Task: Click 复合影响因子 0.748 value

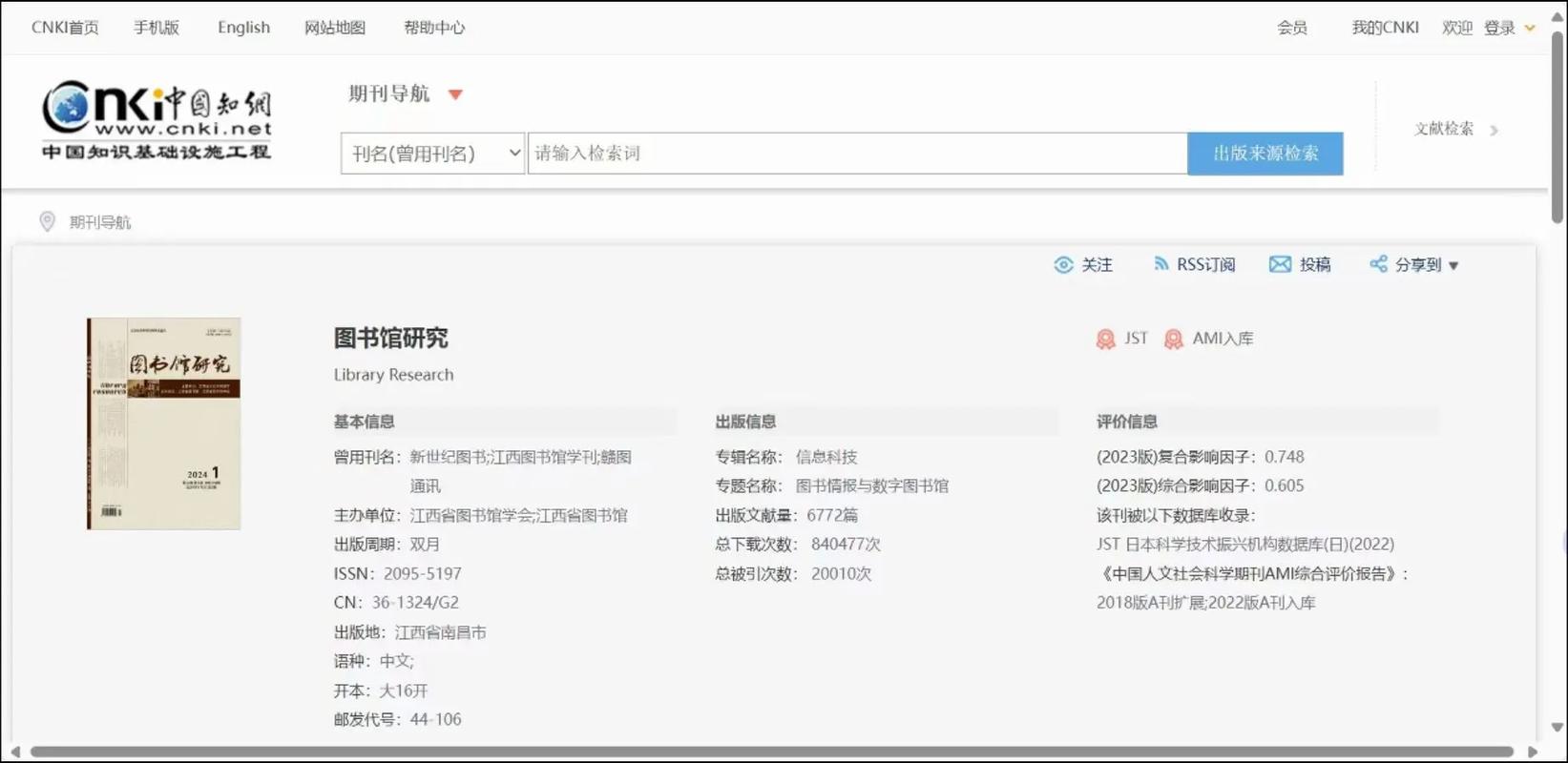Action: click(x=1285, y=458)
